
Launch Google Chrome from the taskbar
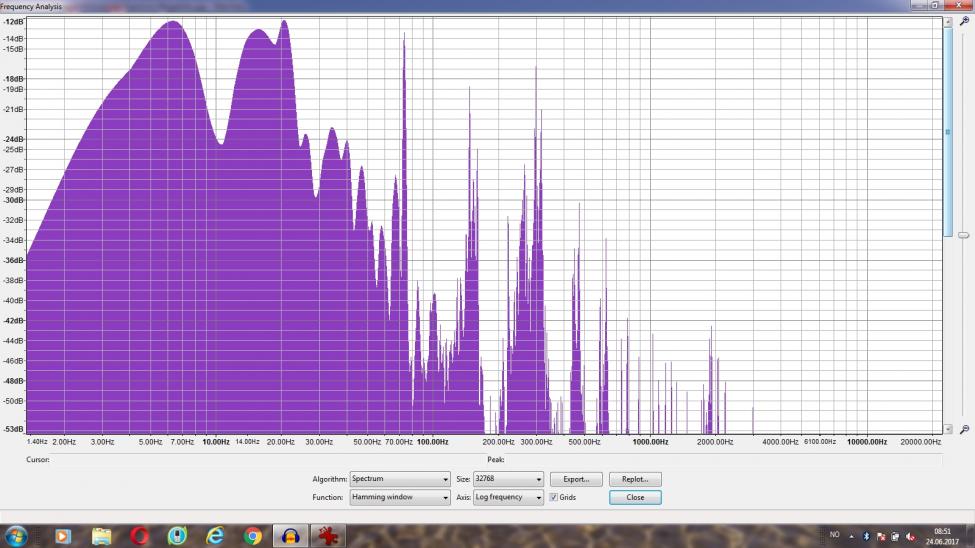[253, 537]
